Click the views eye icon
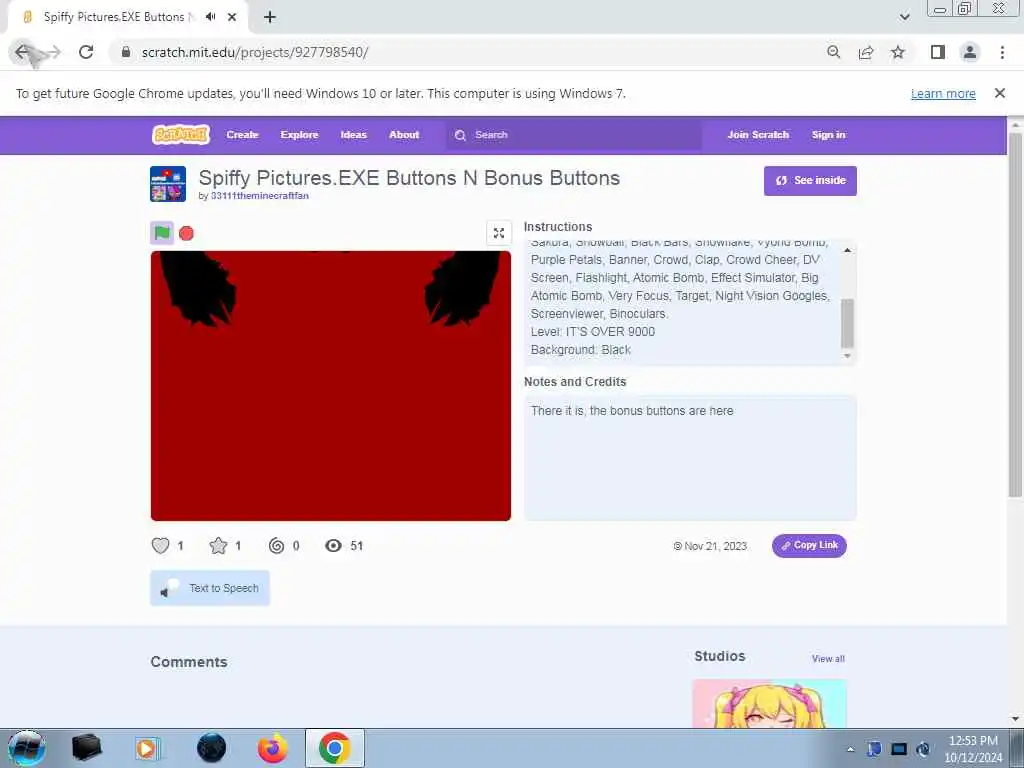The height and width of the screenshot is (768, 1024). click(334, 545)
